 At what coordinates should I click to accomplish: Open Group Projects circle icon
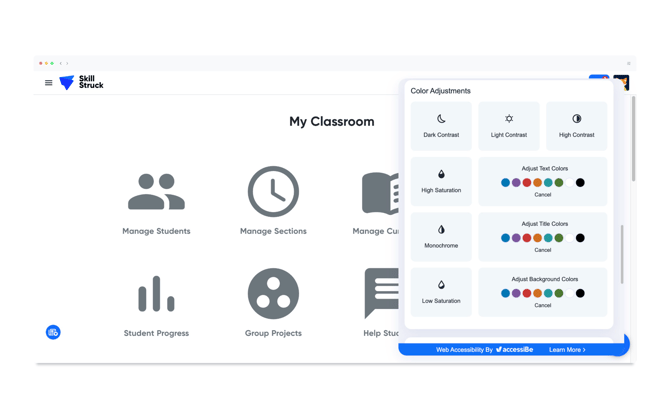(x=273, y=294)
